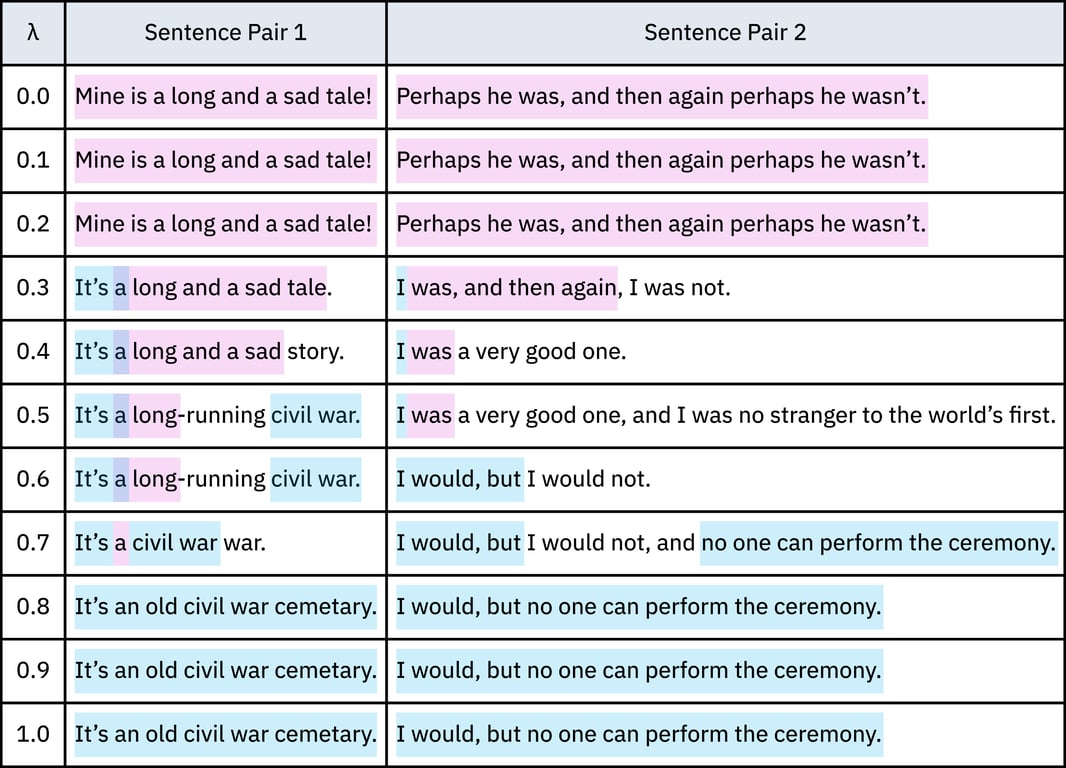Click sentence "I would, but I would not, and no one…"
The image size is (1066, 768).
(726, 543)
